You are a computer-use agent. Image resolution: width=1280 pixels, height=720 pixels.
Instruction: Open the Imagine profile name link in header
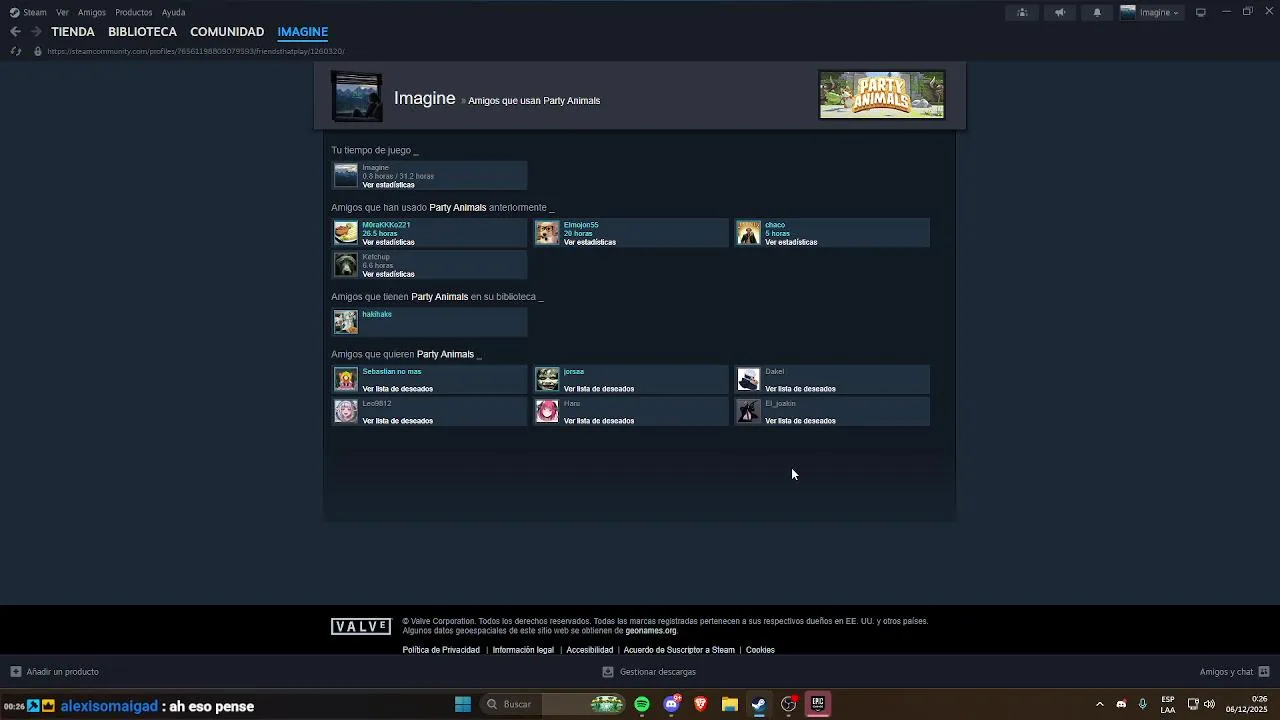(x=425, y=98)
